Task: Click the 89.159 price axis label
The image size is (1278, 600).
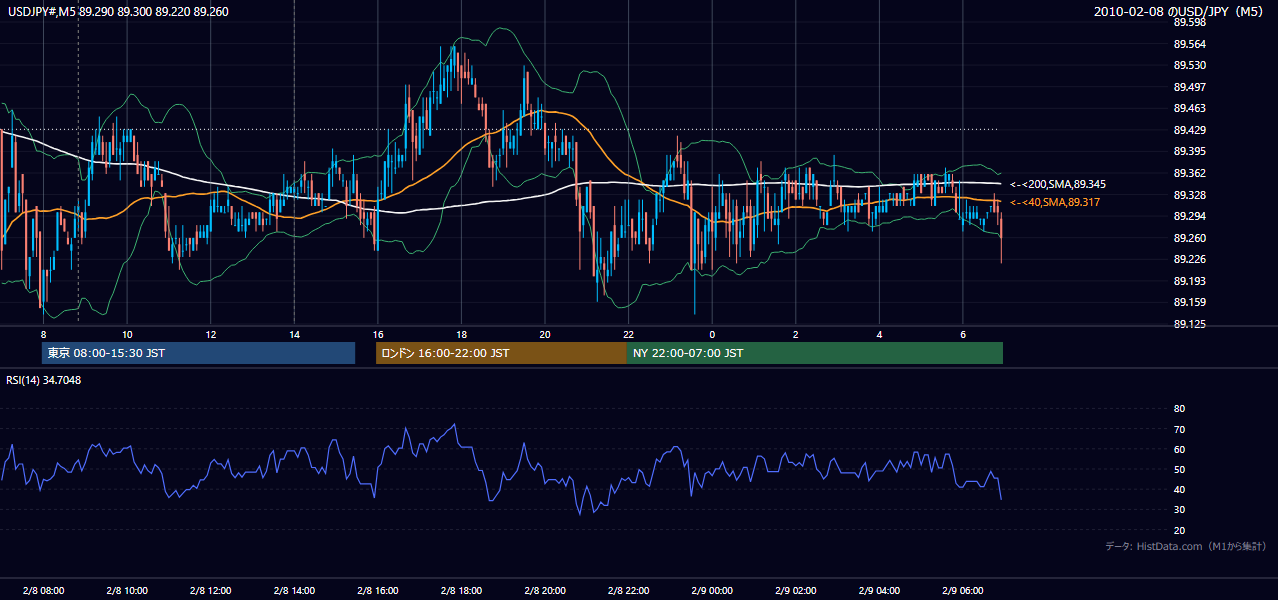Action: pyautogui.click(x=1189, y=302)
